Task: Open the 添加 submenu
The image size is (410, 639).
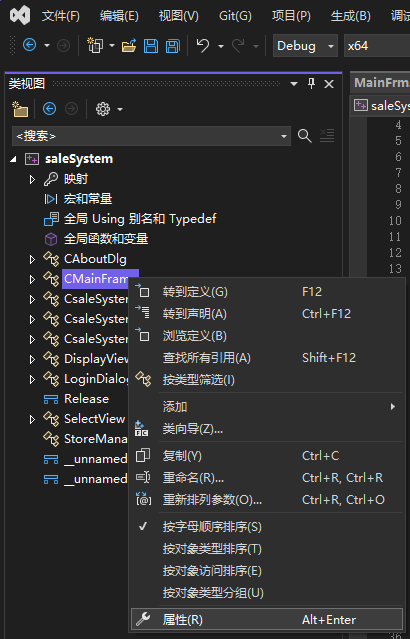Action: click(267, 406)
